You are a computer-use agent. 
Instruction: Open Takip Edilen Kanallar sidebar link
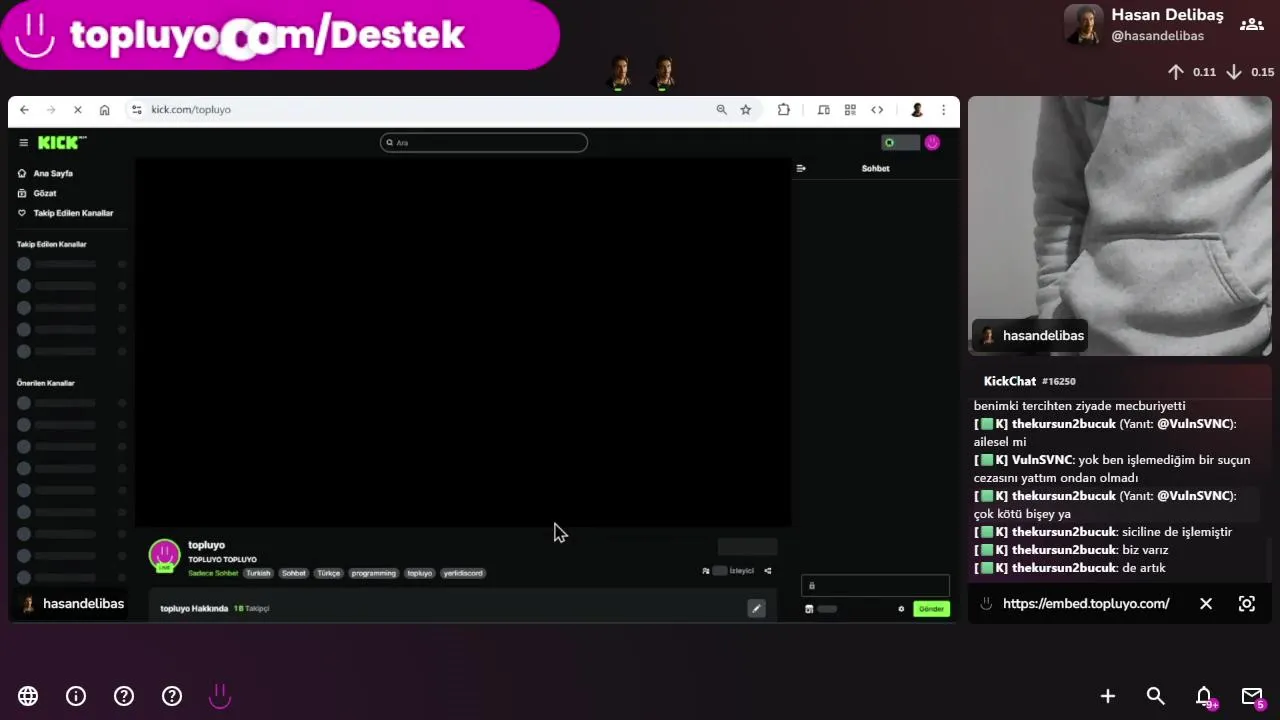click(66, 213)
